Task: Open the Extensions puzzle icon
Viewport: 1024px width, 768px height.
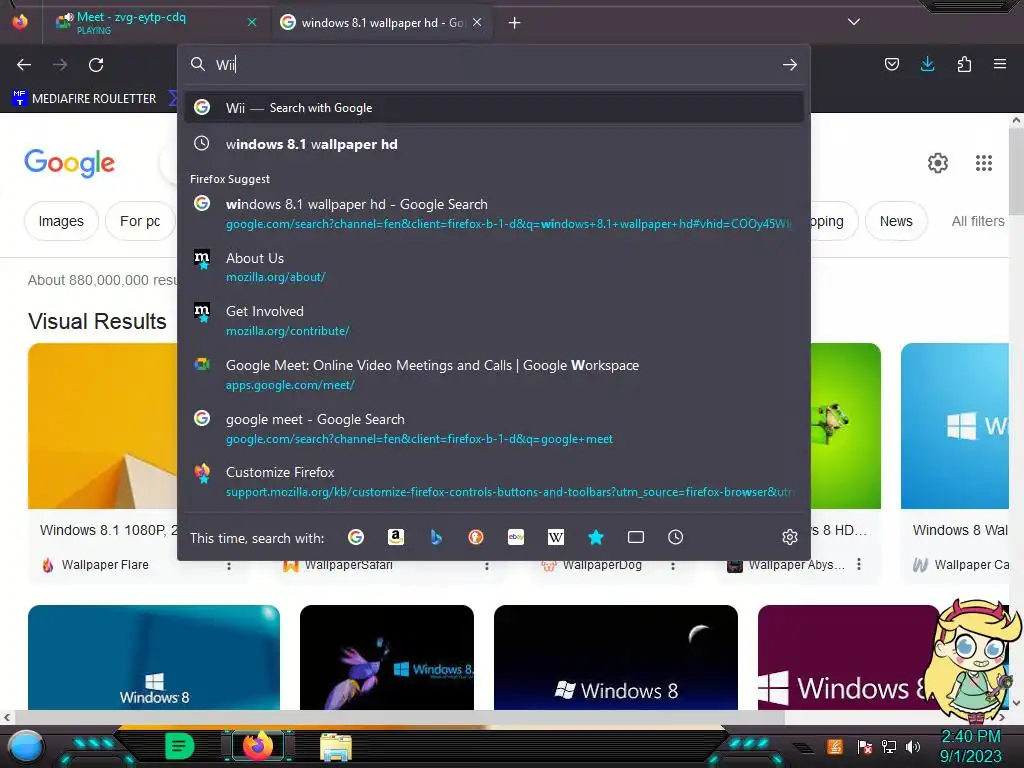Action: pos(964,64)
